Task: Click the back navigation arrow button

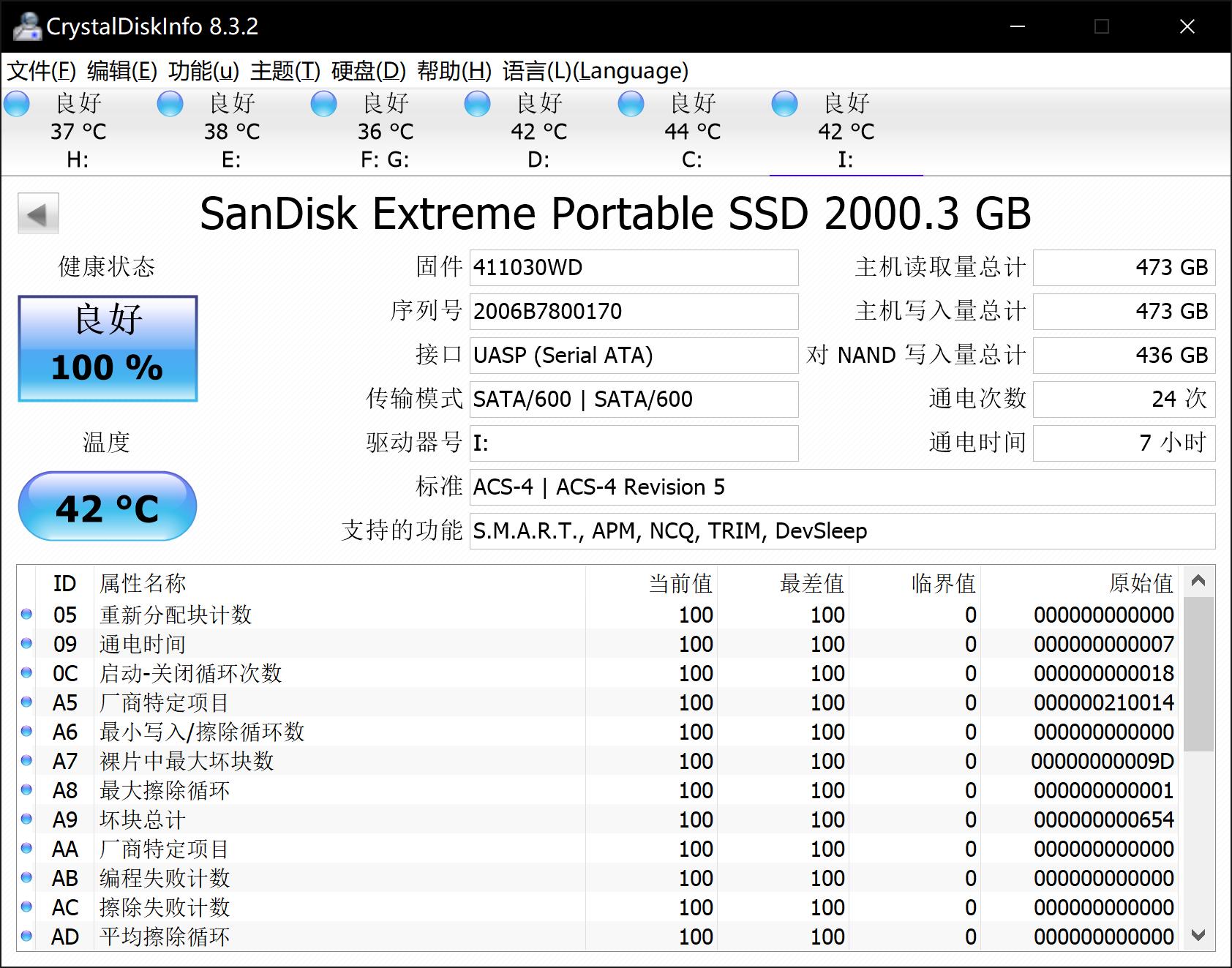Action: pyautogui.click(x=37, y=214)
